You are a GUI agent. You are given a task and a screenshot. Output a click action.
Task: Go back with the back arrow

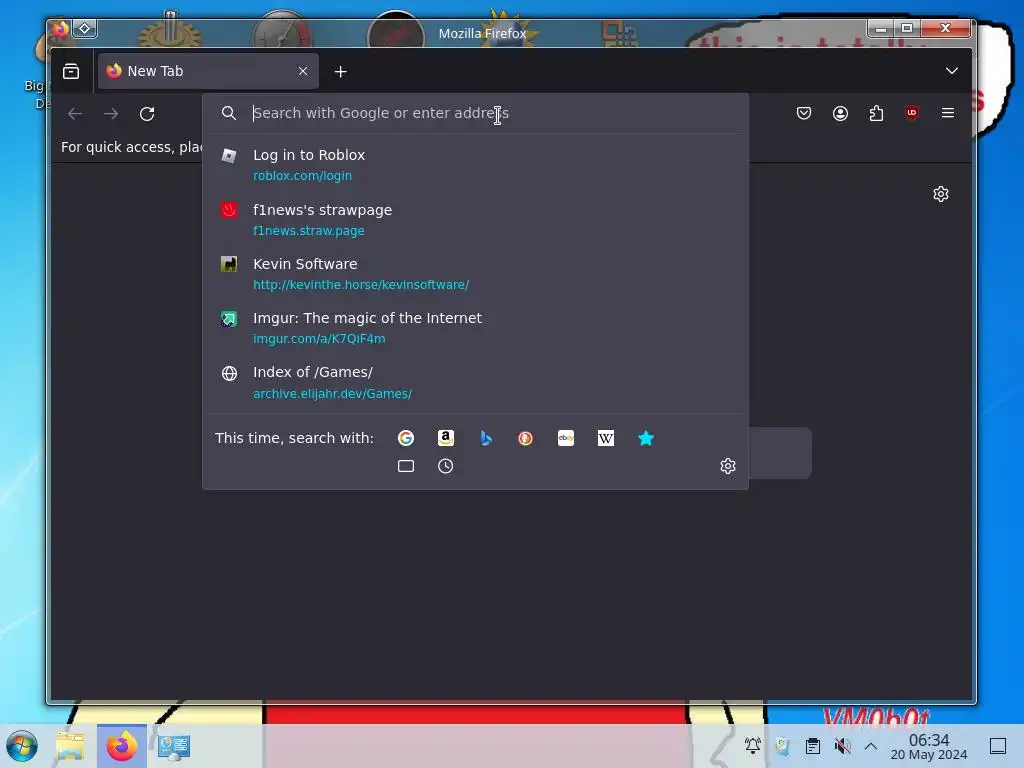(x=75, y=114)
